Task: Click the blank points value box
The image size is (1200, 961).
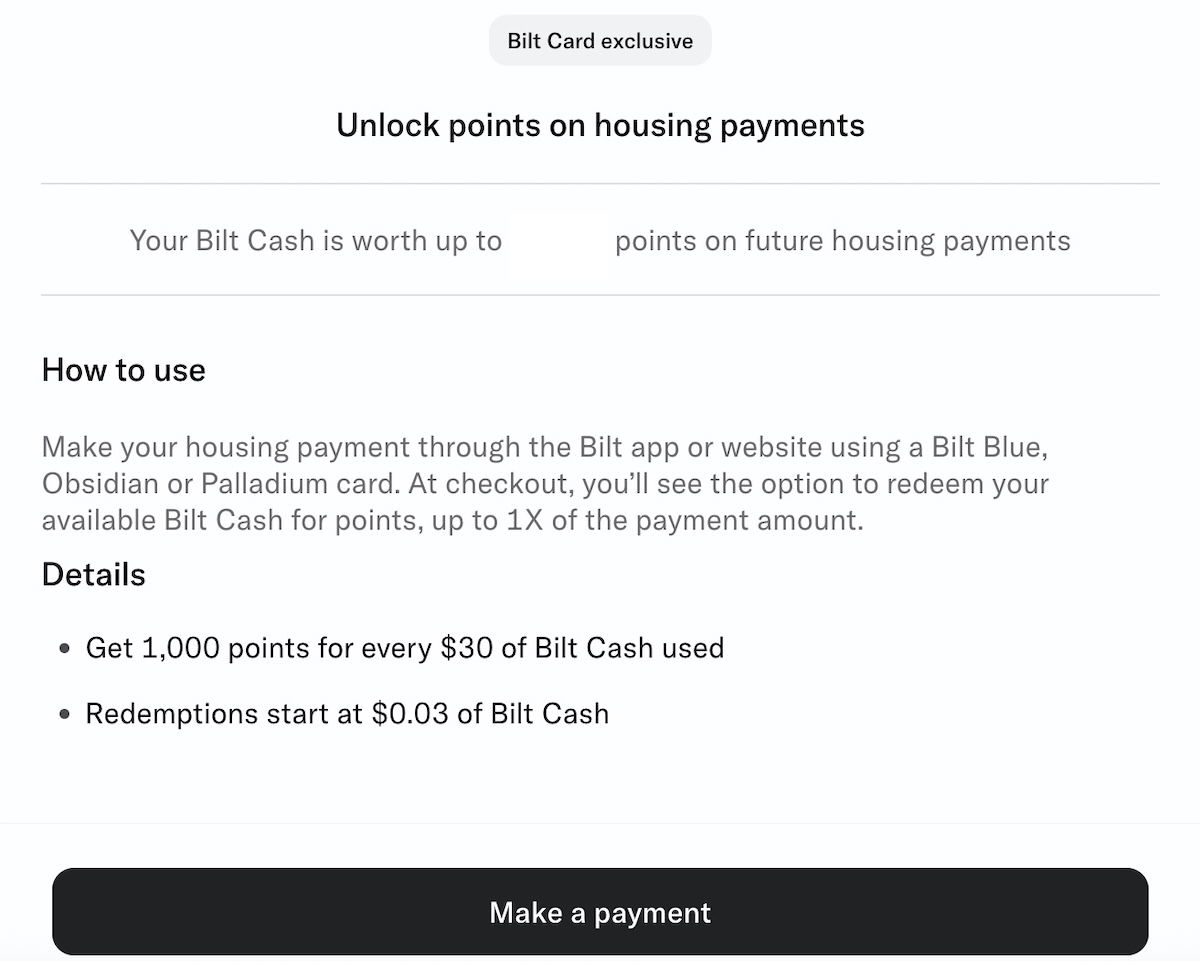Action: click(558, 241)
